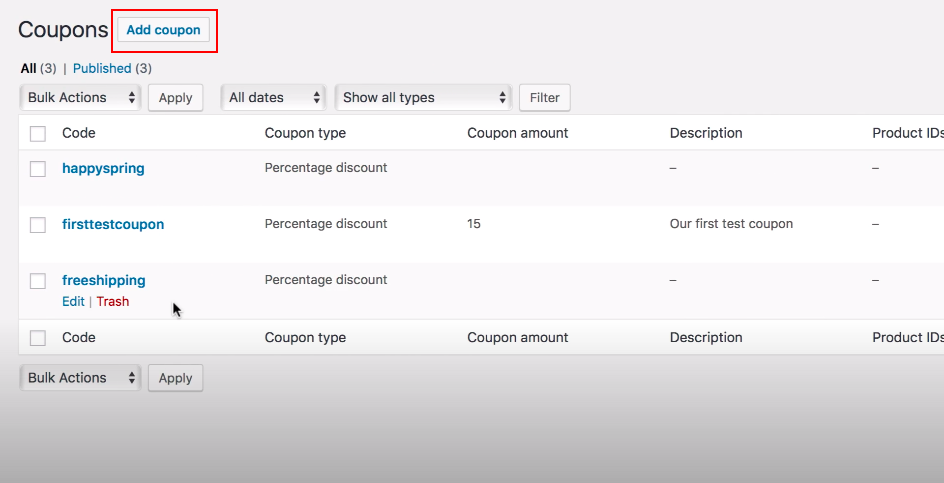Open the bottom Bulk Actions dropdown

coord(80,378)
